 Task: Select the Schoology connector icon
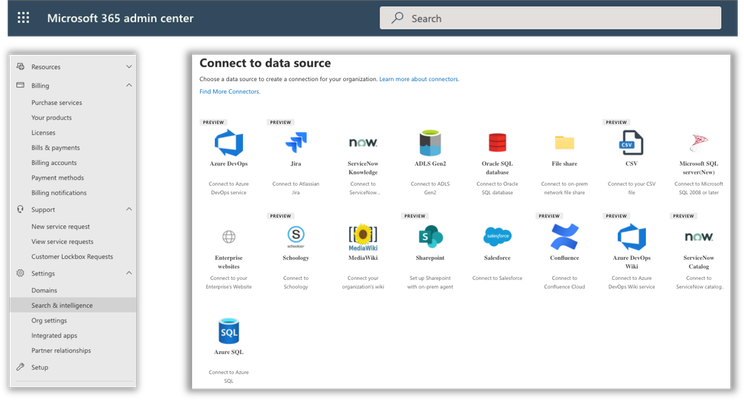coord(296,236)
